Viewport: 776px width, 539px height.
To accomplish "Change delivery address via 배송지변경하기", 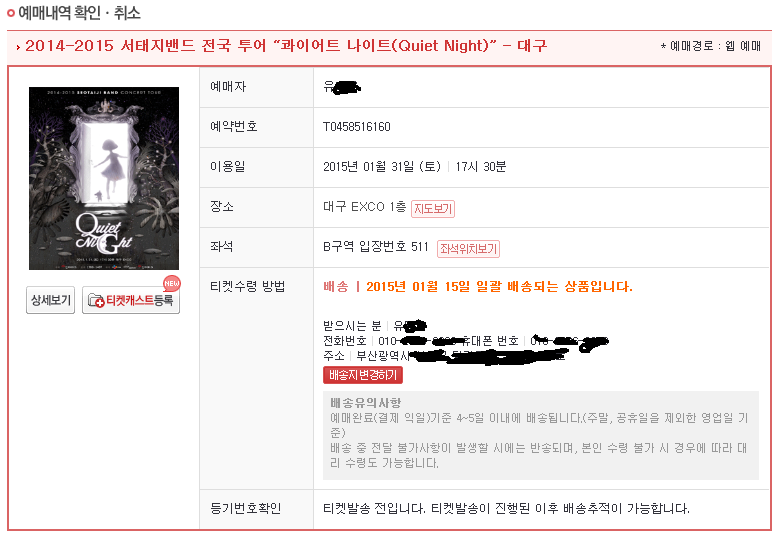I will [363, 375].
